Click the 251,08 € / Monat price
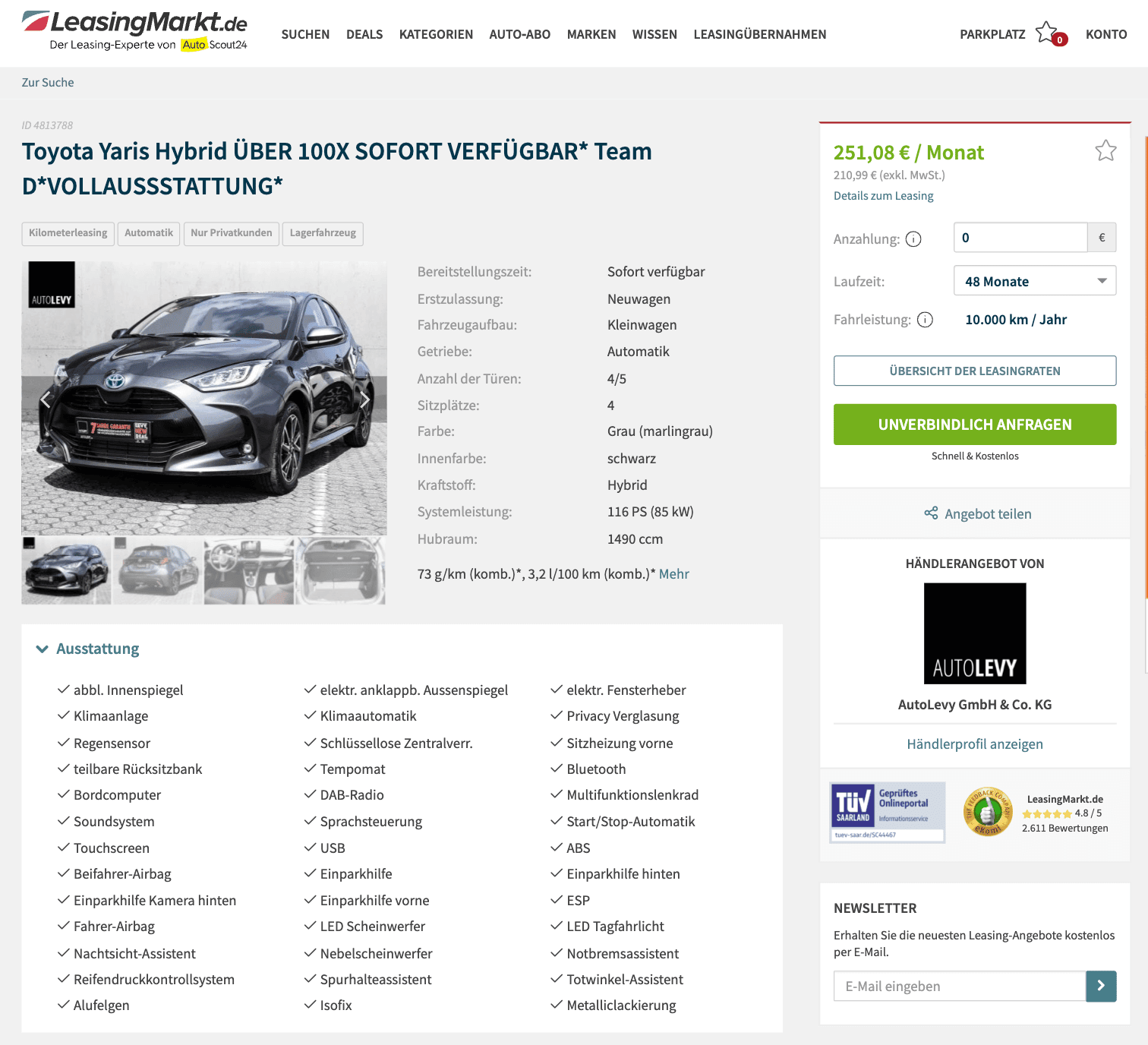The image size is (1148, 1045). click(x=908, y=153)
